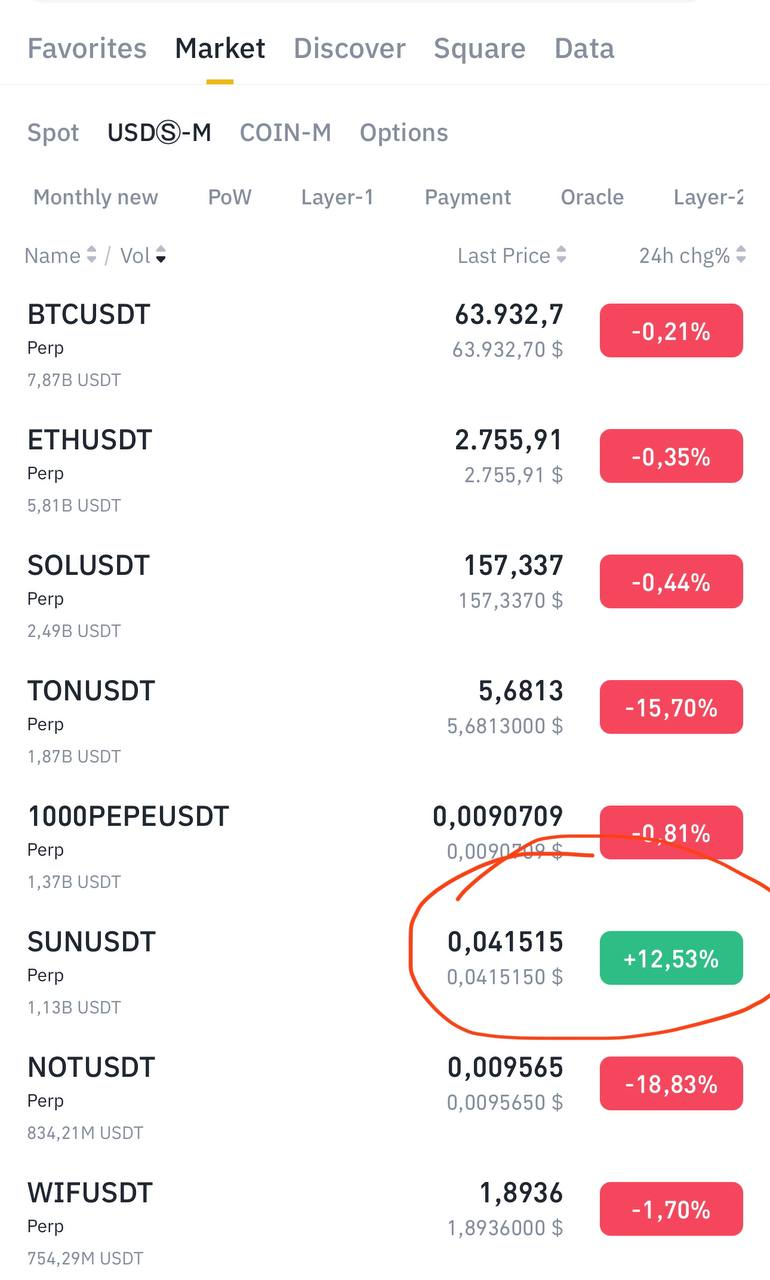Select COIN-M futures tab
The image size is (770, 1280).
click(285, 132)
